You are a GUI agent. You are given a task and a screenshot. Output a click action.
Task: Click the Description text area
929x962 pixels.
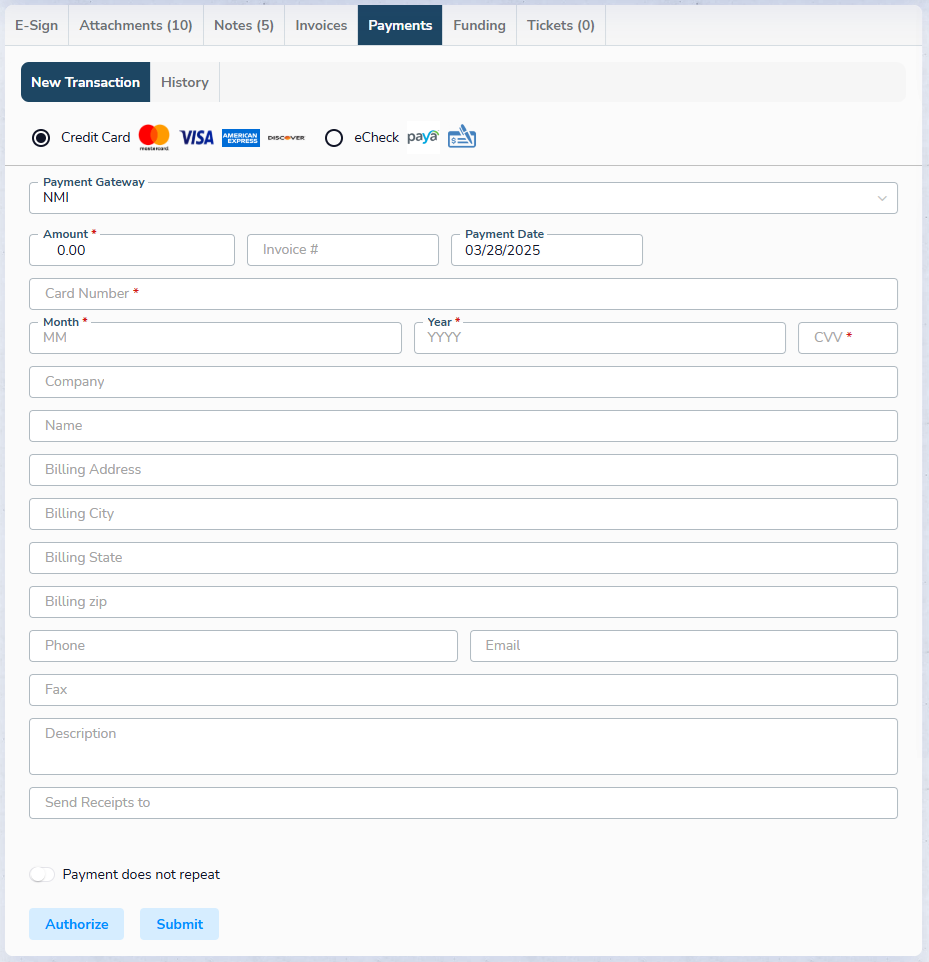463,747
